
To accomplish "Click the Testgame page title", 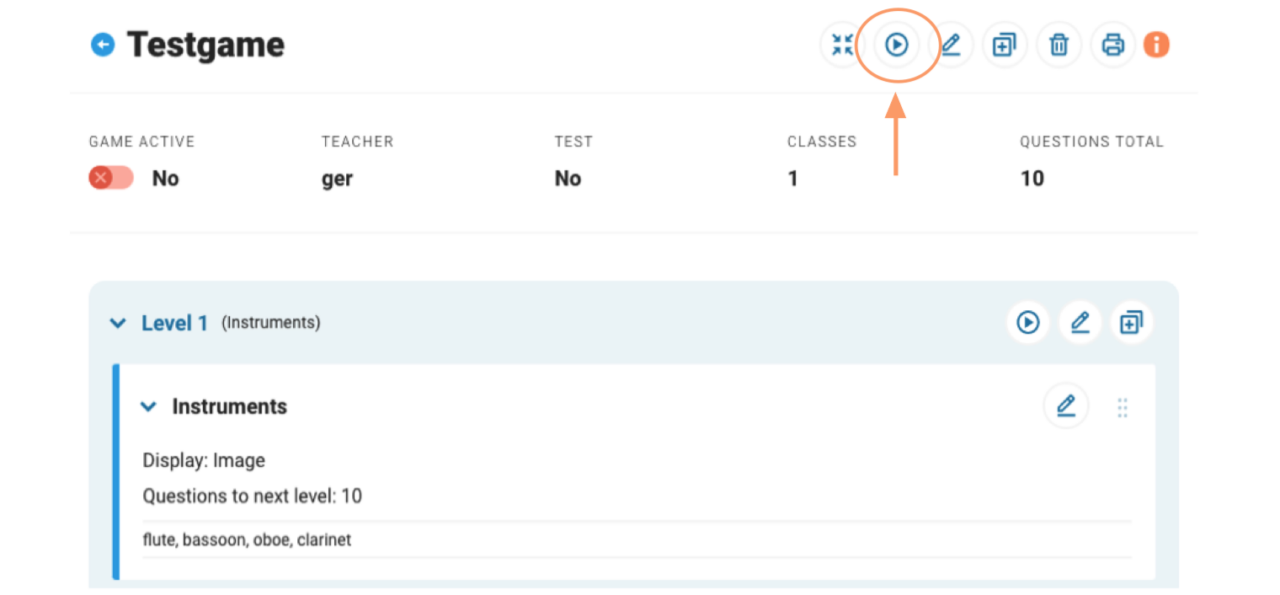I will 206,45.
